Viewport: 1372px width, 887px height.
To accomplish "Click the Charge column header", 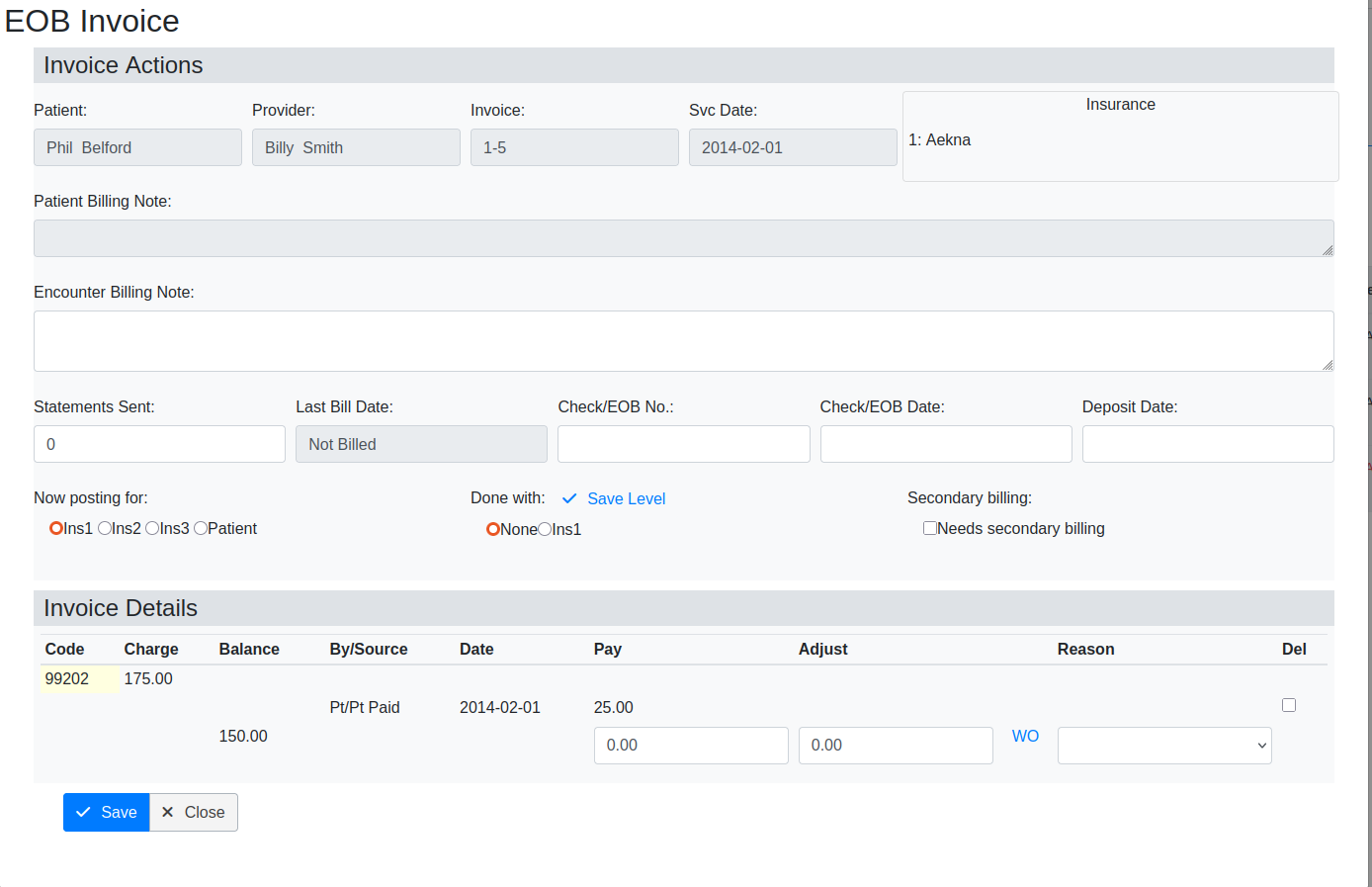I will pyautogui.click(x=151, y=649).
